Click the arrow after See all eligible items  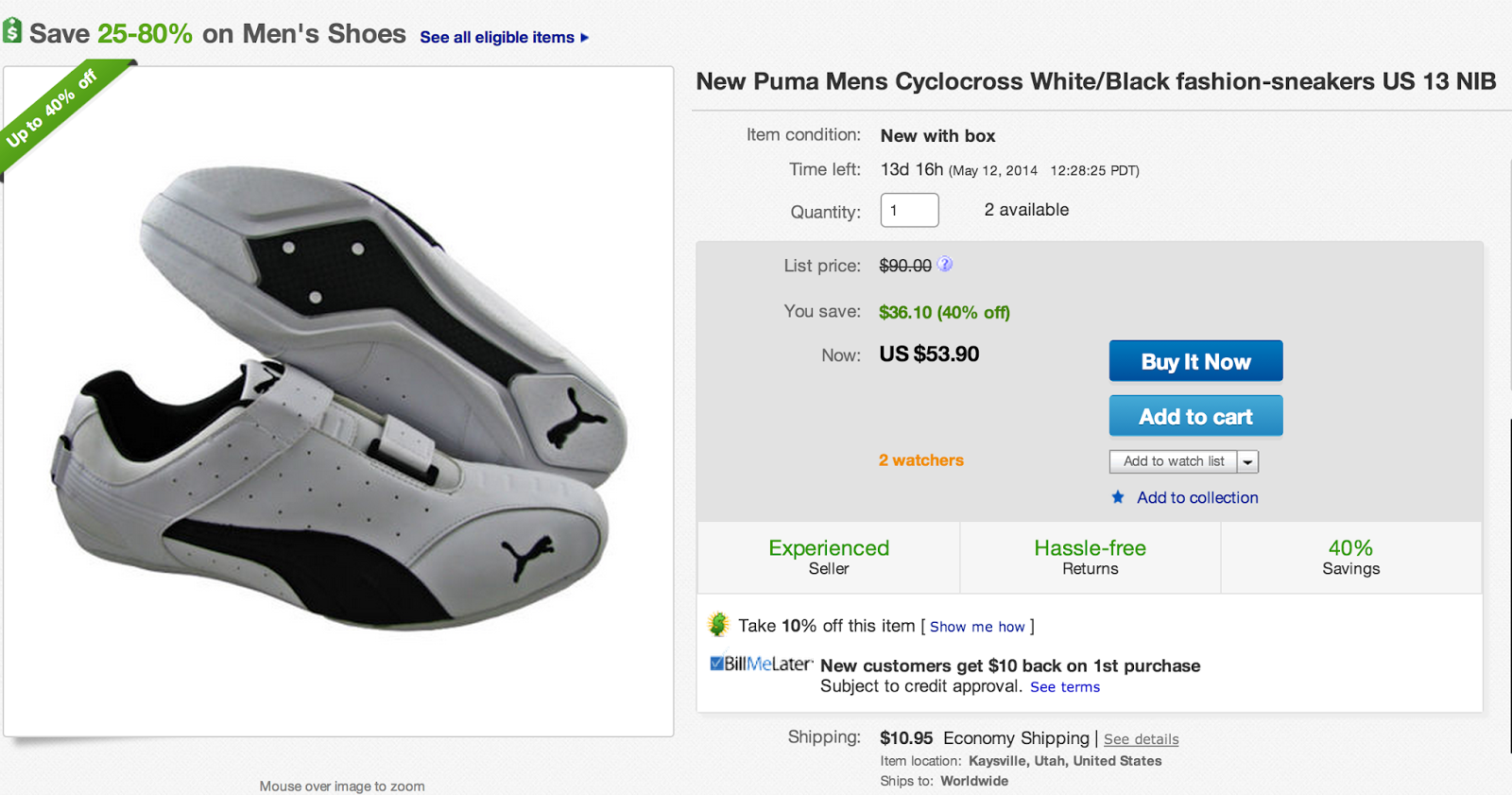(585, 38)
